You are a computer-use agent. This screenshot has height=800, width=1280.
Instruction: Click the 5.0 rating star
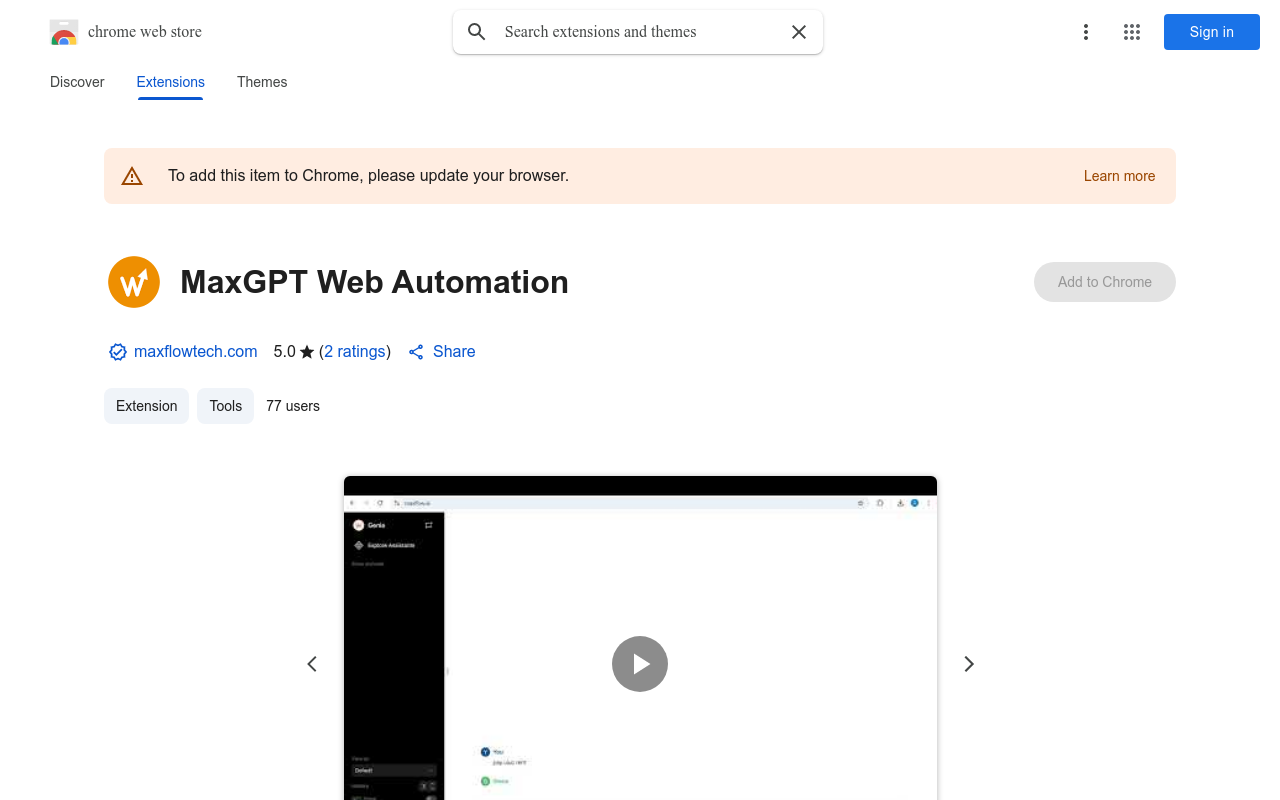pos(307,352)
